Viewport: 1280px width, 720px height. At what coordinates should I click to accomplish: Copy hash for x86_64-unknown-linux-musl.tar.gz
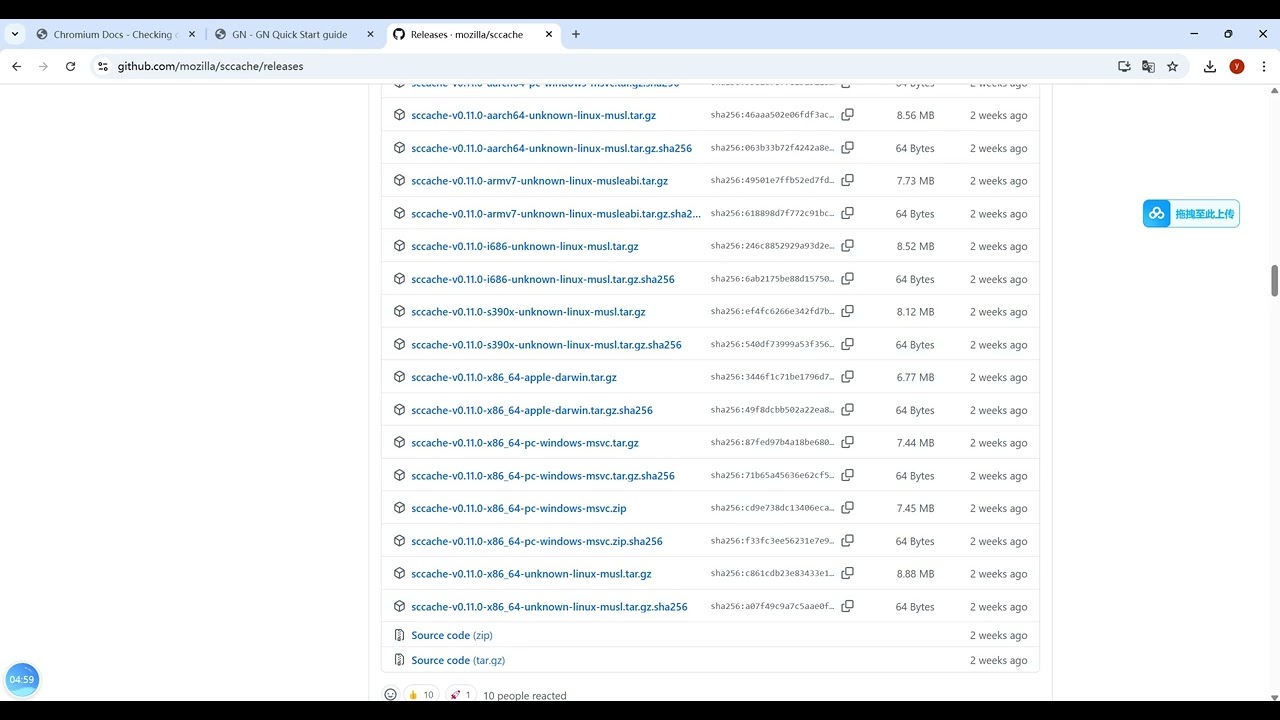pyautogui.click(x=847, y=574)
